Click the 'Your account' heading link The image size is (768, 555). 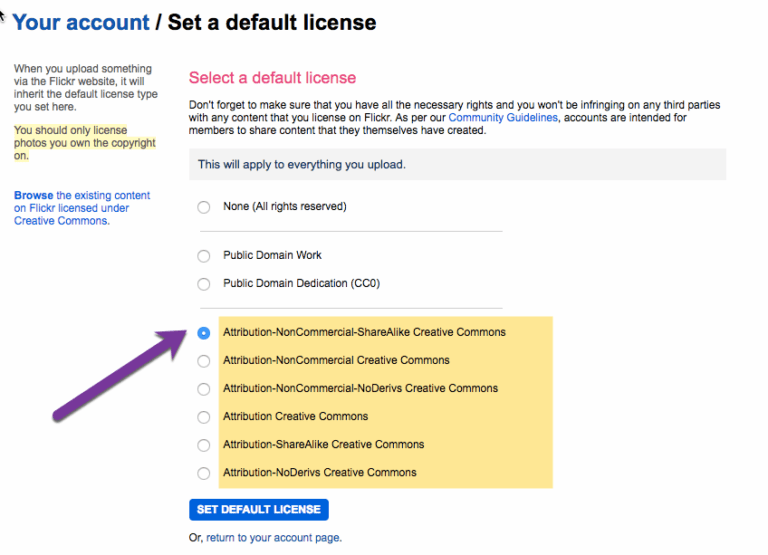pyautogui.click(x=80, y=22)
